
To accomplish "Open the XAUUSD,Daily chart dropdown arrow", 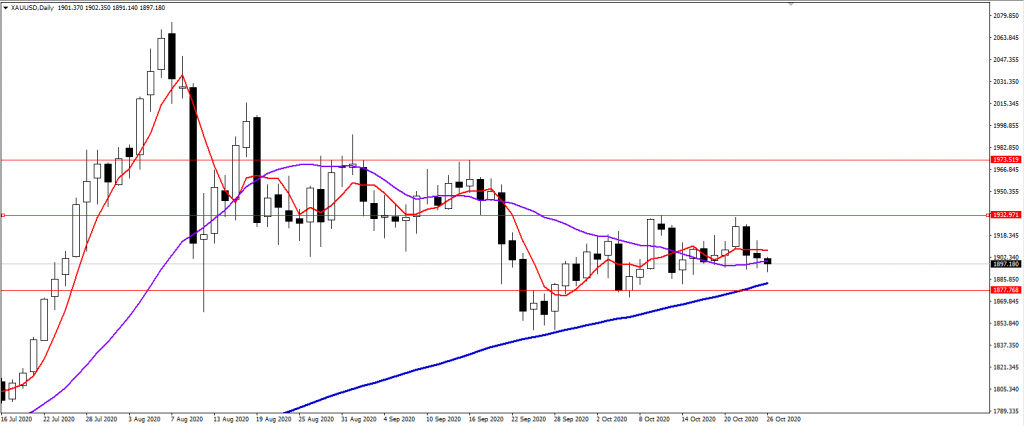I will (x=6, y=7).
